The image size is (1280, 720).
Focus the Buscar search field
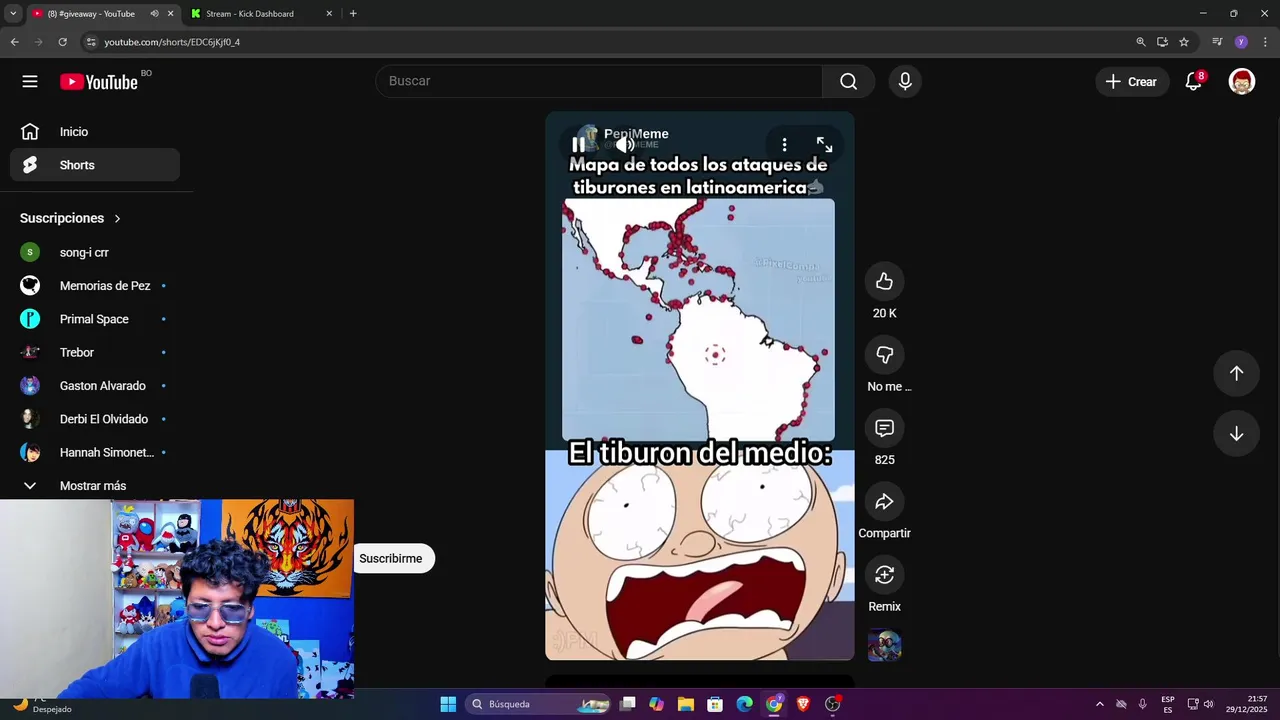pos(599,81)
